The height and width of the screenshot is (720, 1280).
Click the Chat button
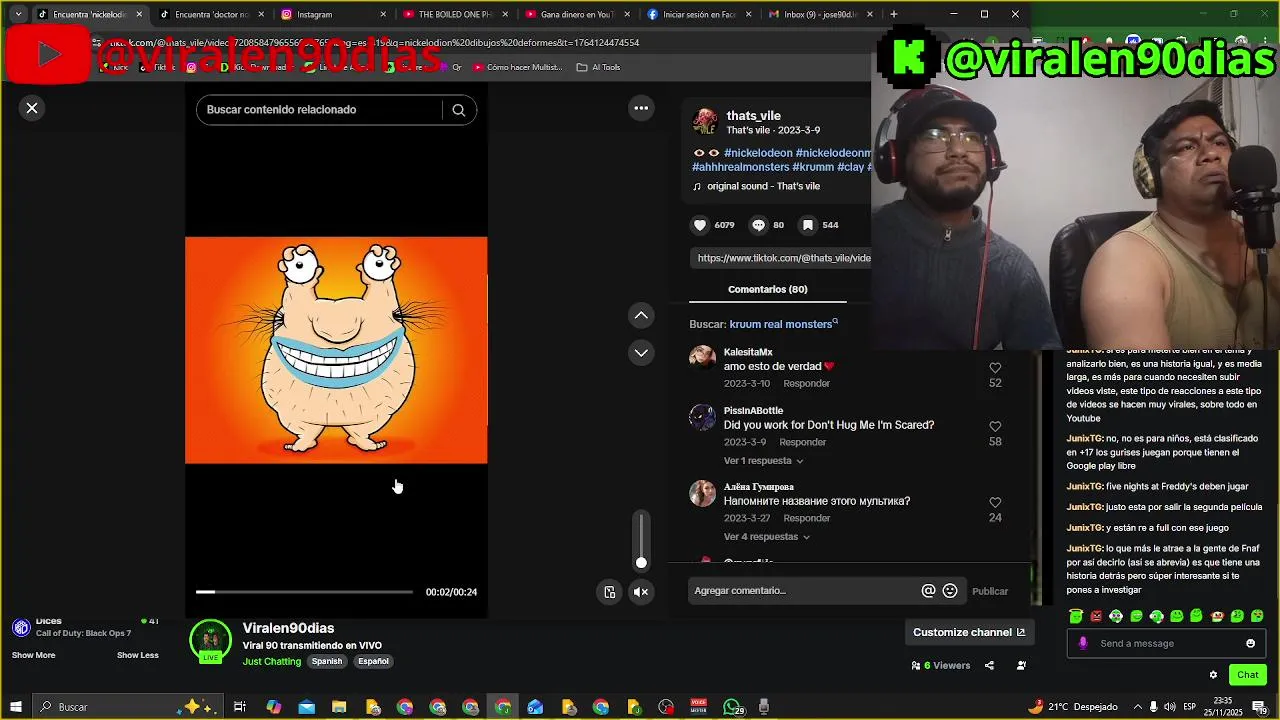(1248, 675)
